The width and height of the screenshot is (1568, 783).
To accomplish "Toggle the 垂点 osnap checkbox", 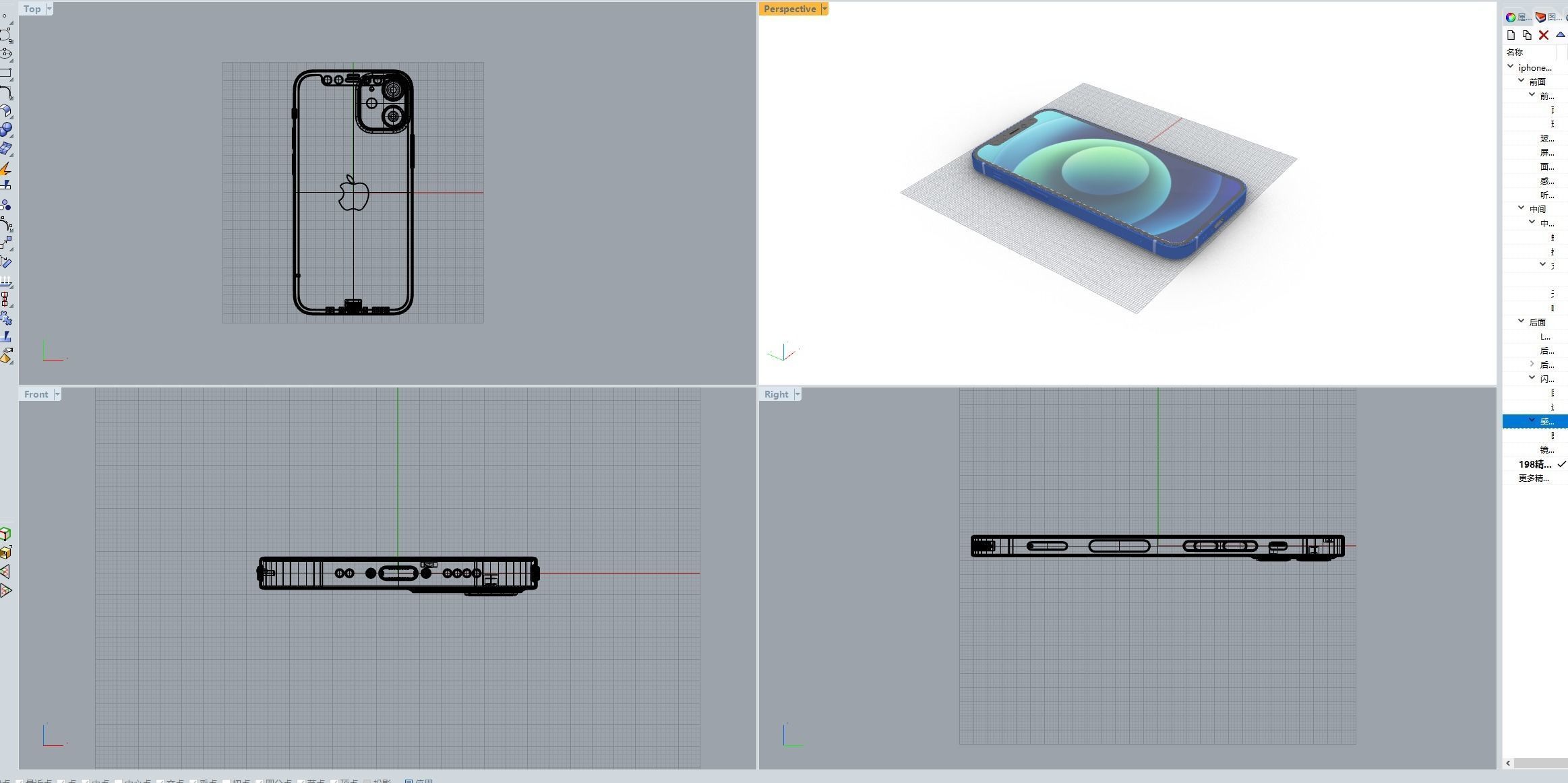I will click(x=193, y=782).
